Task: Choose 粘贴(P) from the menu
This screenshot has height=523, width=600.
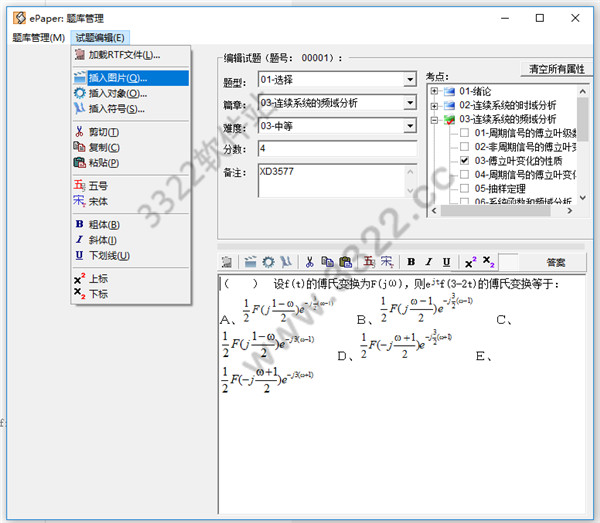Action: pos(130,163)
